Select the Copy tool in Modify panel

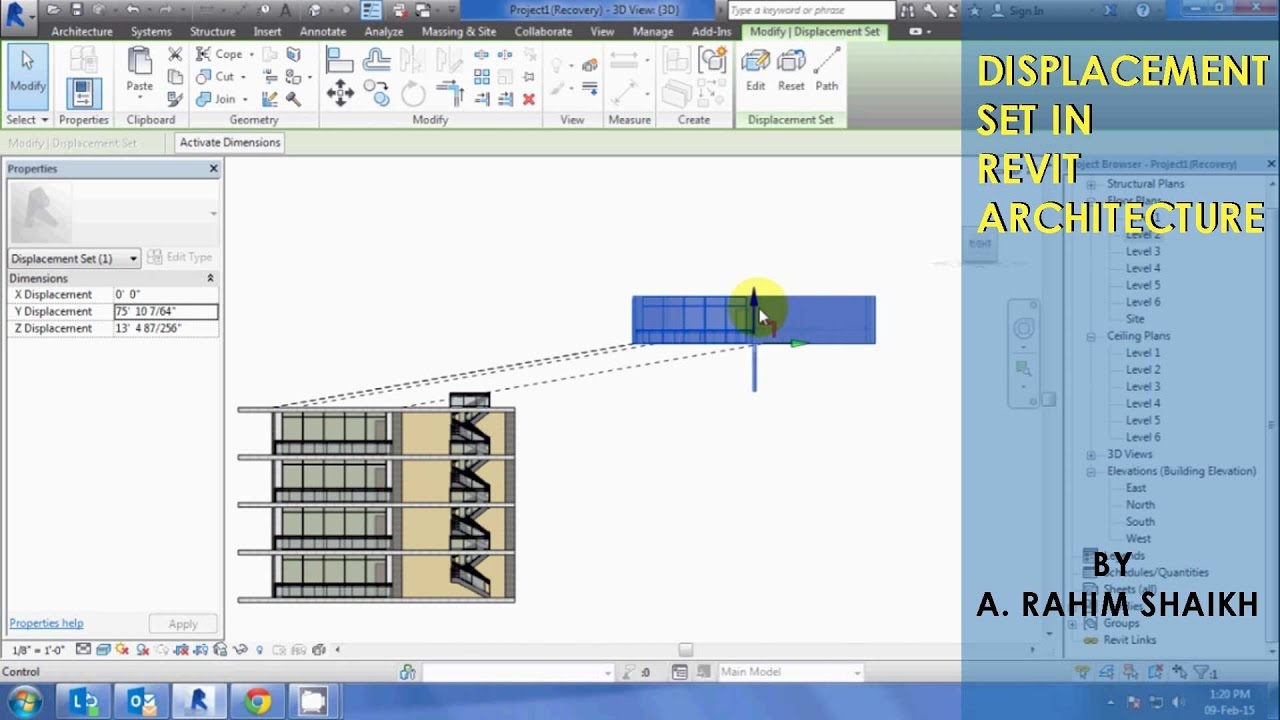pos(376,92)
